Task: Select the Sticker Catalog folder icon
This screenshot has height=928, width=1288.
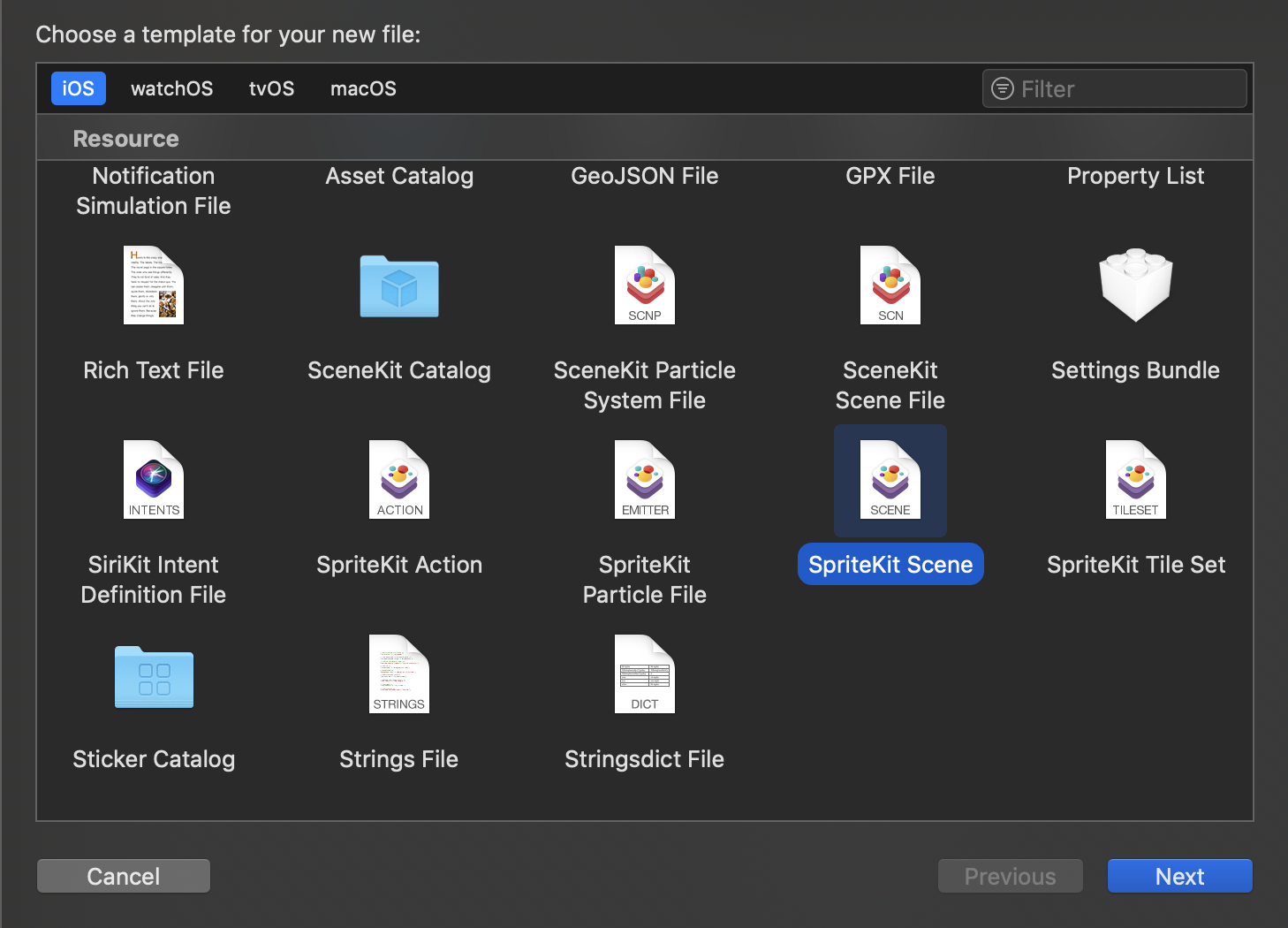Action: (x=154, y=677)
